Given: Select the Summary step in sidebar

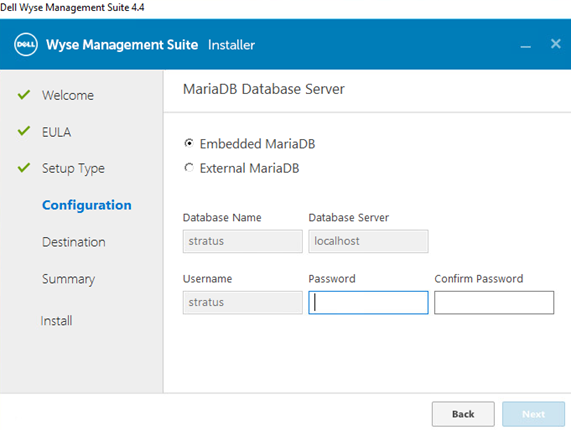Looking at the screenshot, I should tap(68, 279).
